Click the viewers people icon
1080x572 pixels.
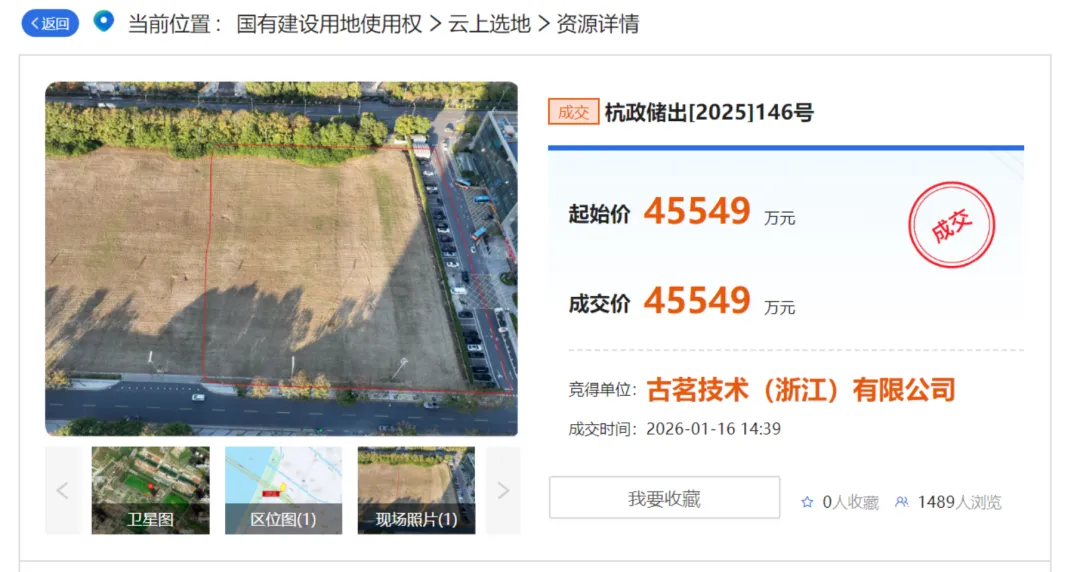[902, 502]
